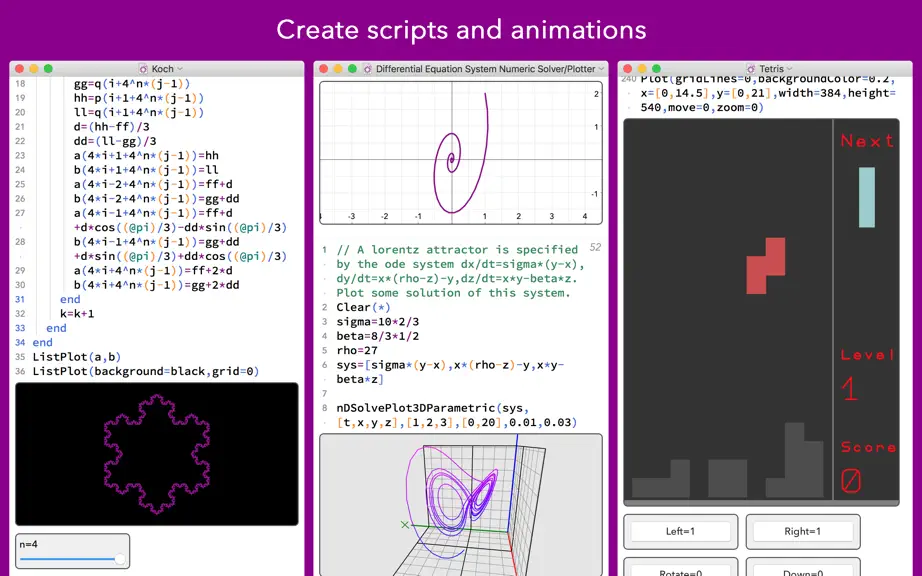922x576 pixels.
Task: Click the Right=1 button
Action: pyautogui.click(x=803, y=531)
